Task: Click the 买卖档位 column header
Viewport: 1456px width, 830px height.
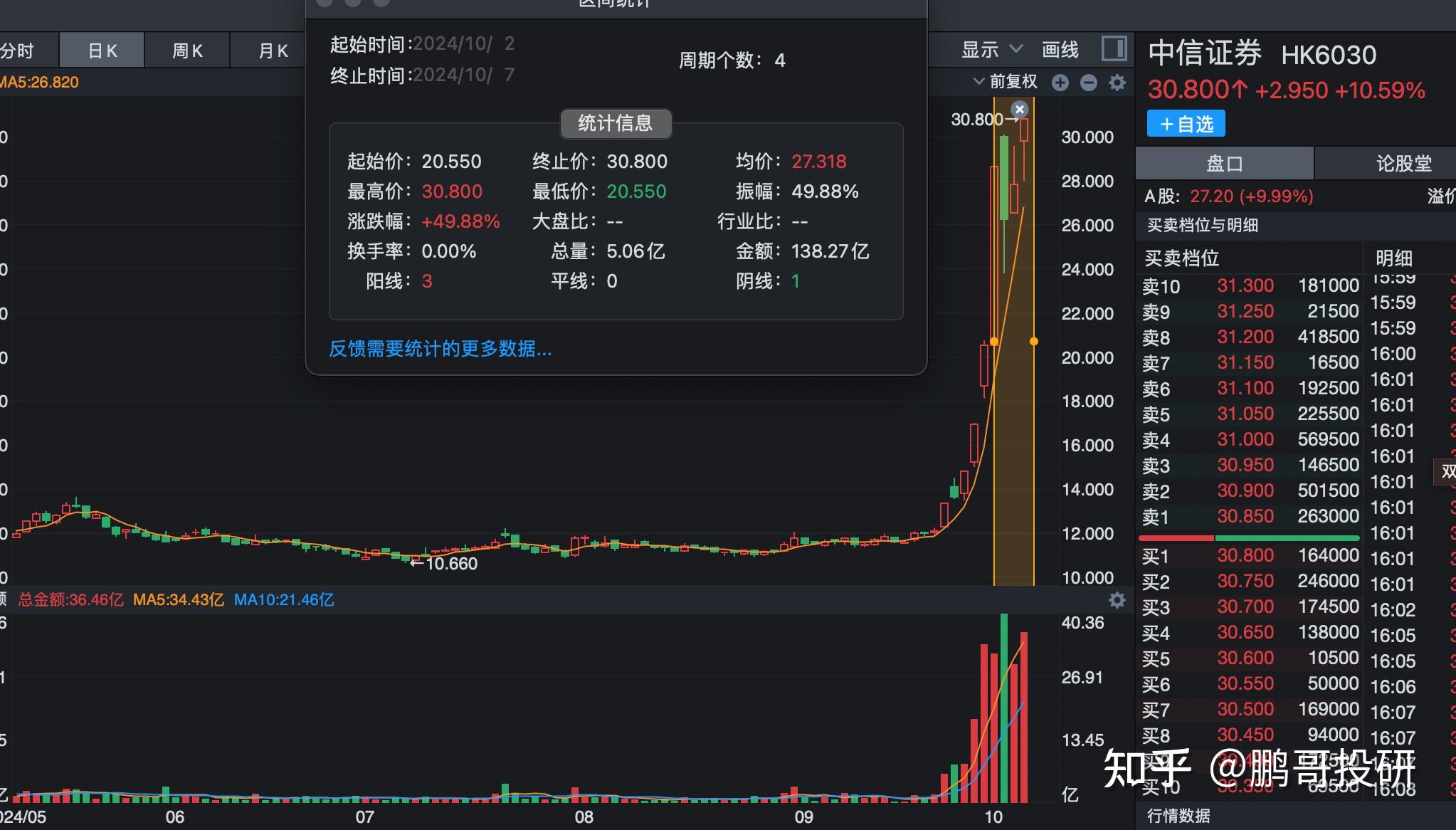Action: [x=1181, y=258]
